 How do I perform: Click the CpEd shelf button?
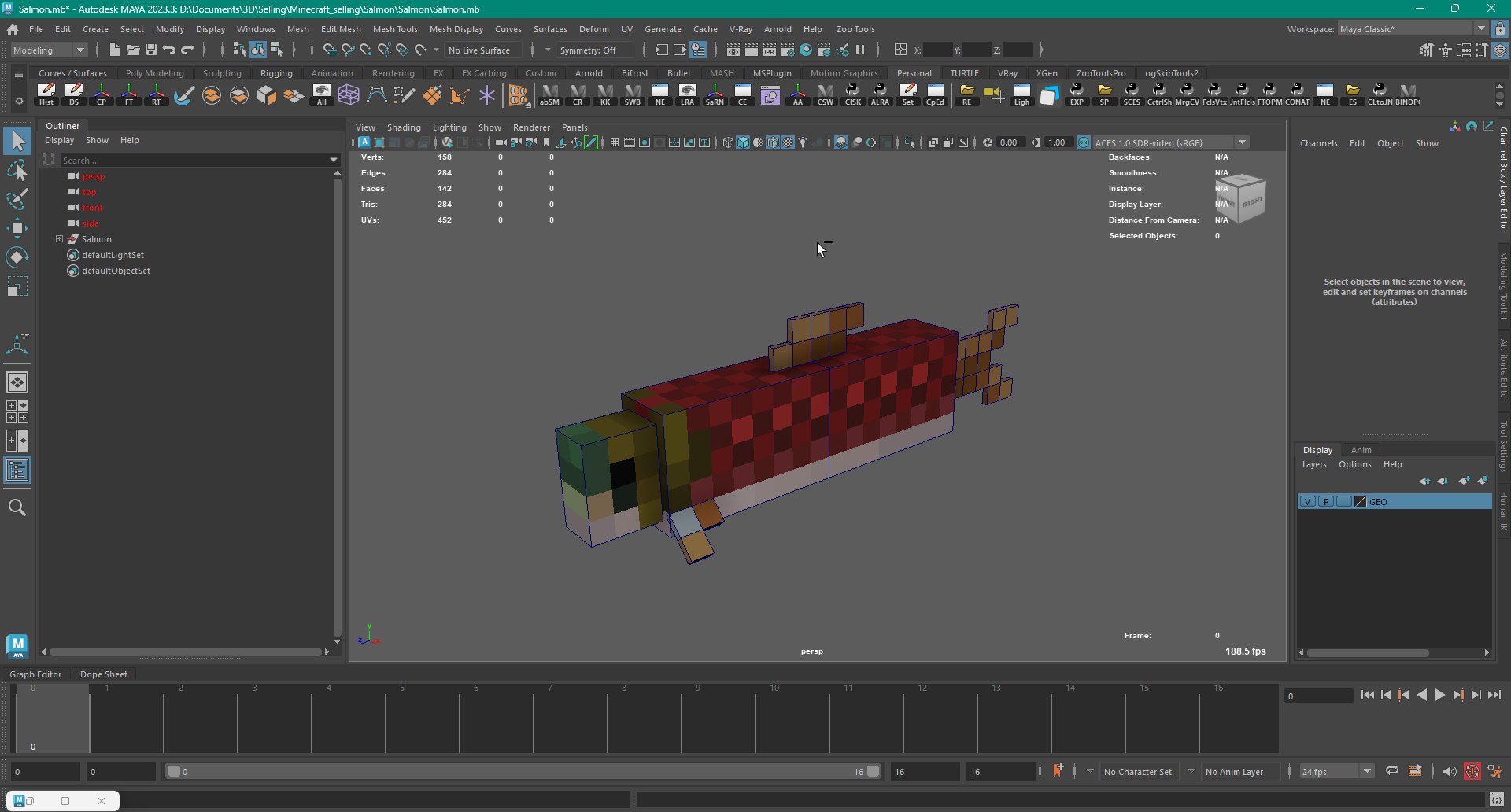(935, 94)
